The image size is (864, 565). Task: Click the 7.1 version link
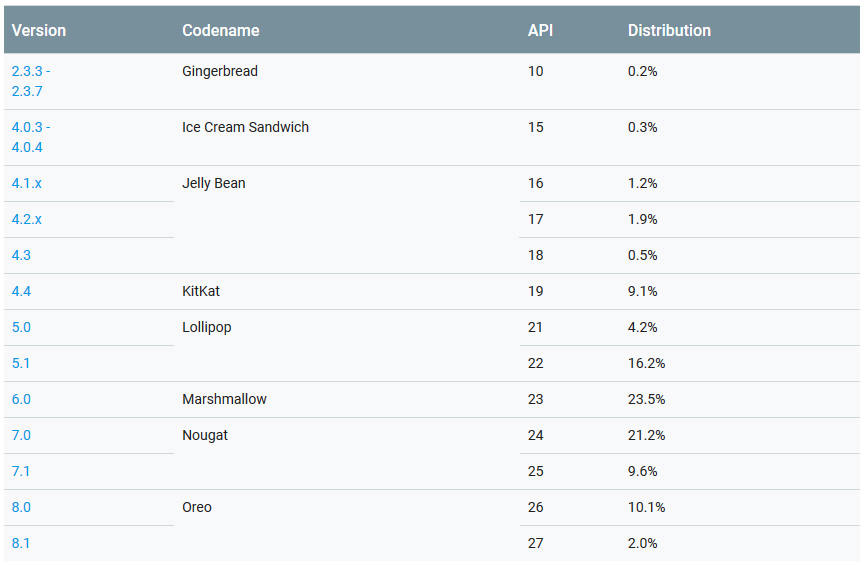(21, 471)
